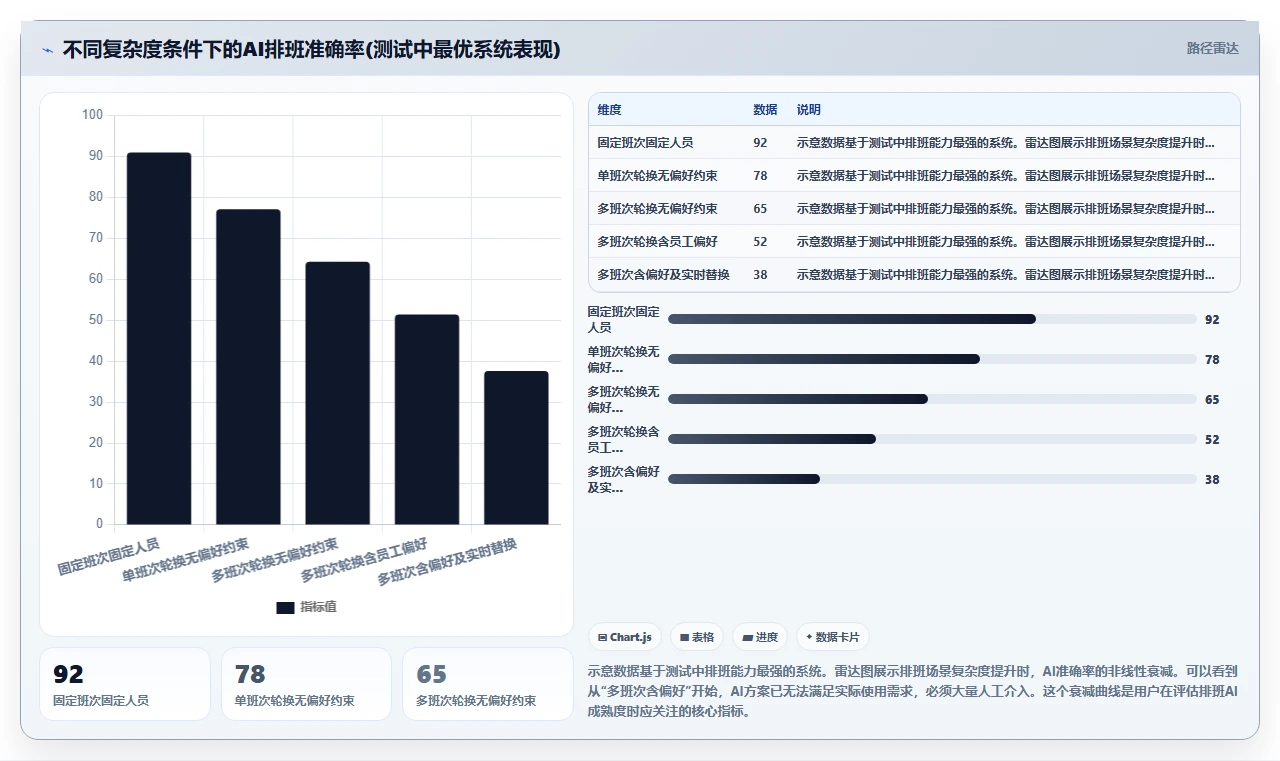Select the Chart.js chip
The width and height of the screenshot is (1280, 761).
(625, 637)
